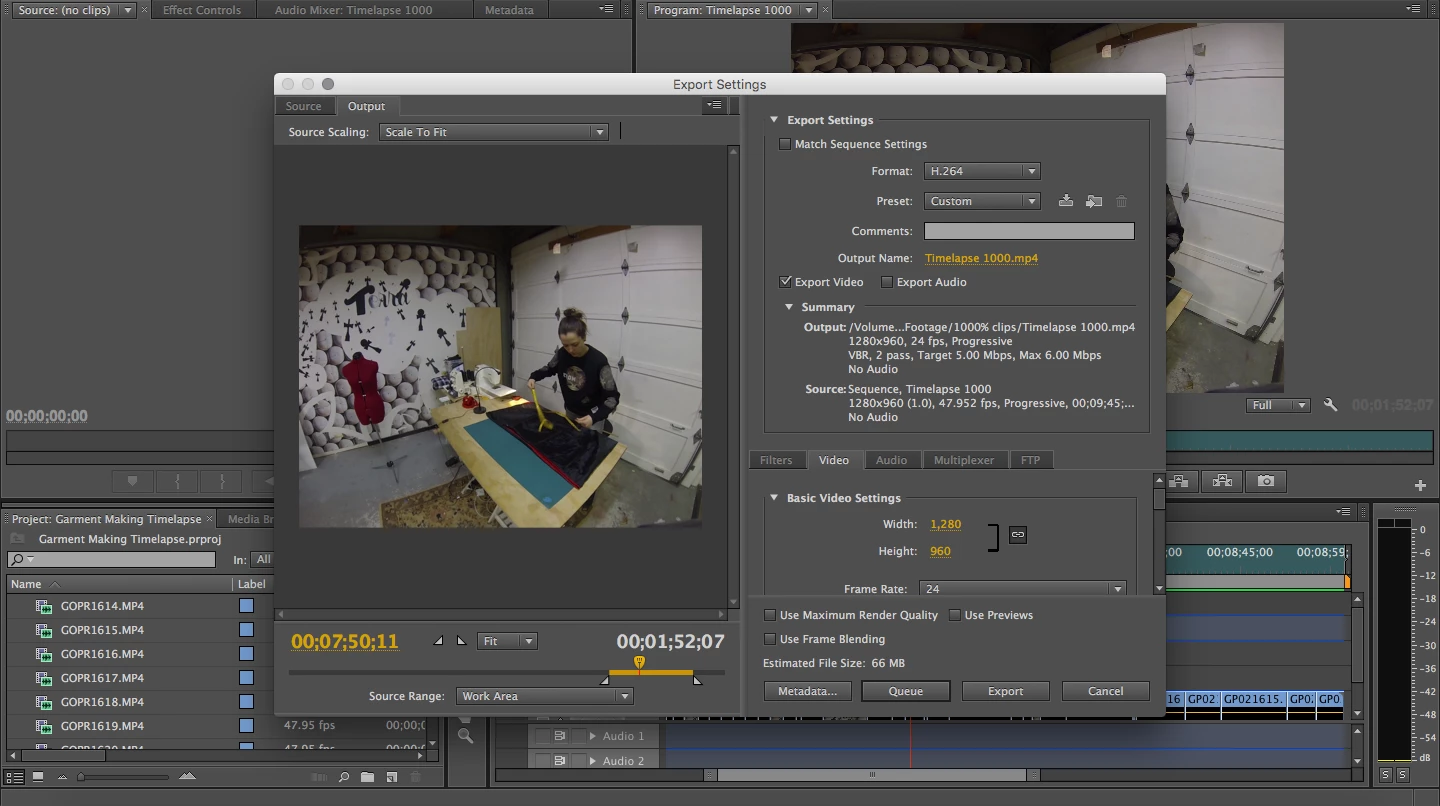Click the Metadata... button
This screenshot has width=1440, height=806.
[x=807, y=691]
